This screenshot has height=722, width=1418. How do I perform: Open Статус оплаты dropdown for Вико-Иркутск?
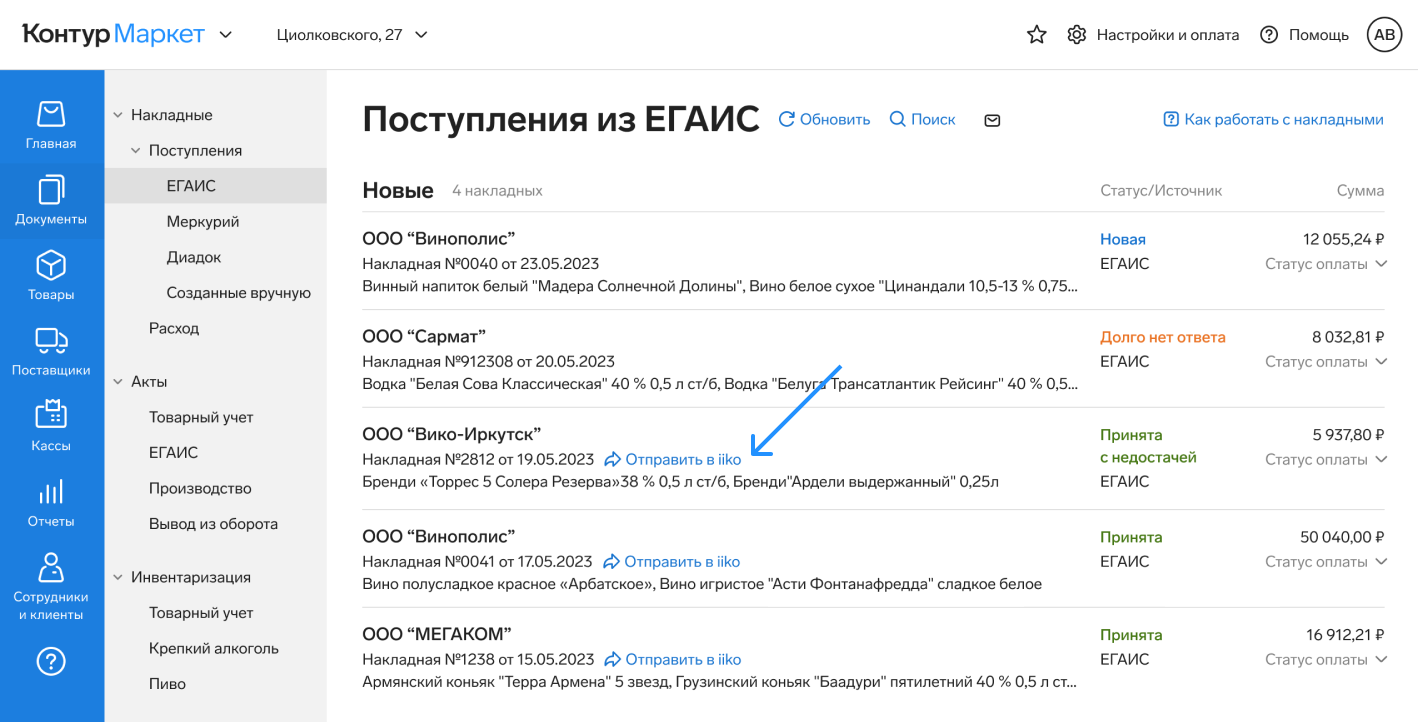pyautogui.click(x=1326, y=460)
